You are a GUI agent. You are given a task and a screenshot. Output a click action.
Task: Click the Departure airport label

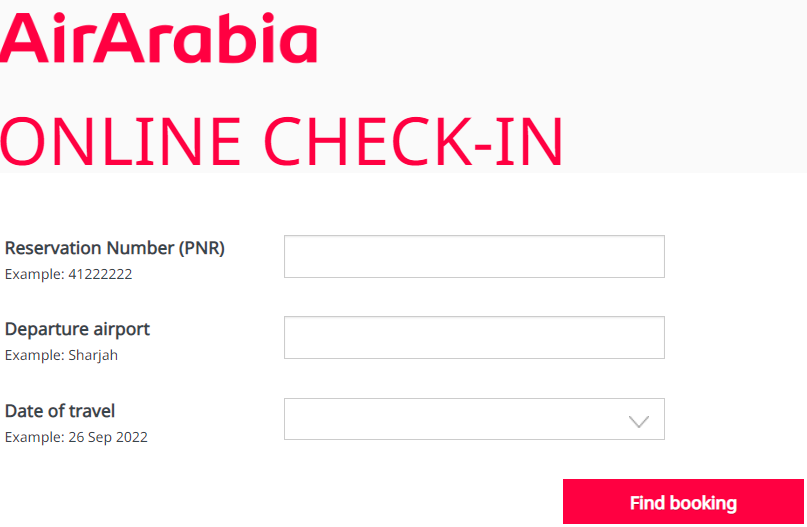[77, 329]
